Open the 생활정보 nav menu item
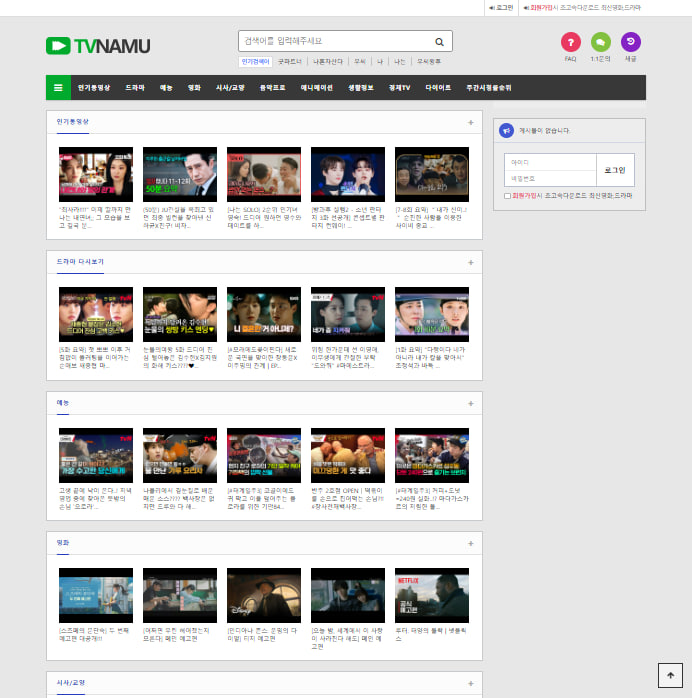This screenshot has height=698, width=692. (360, 88)
